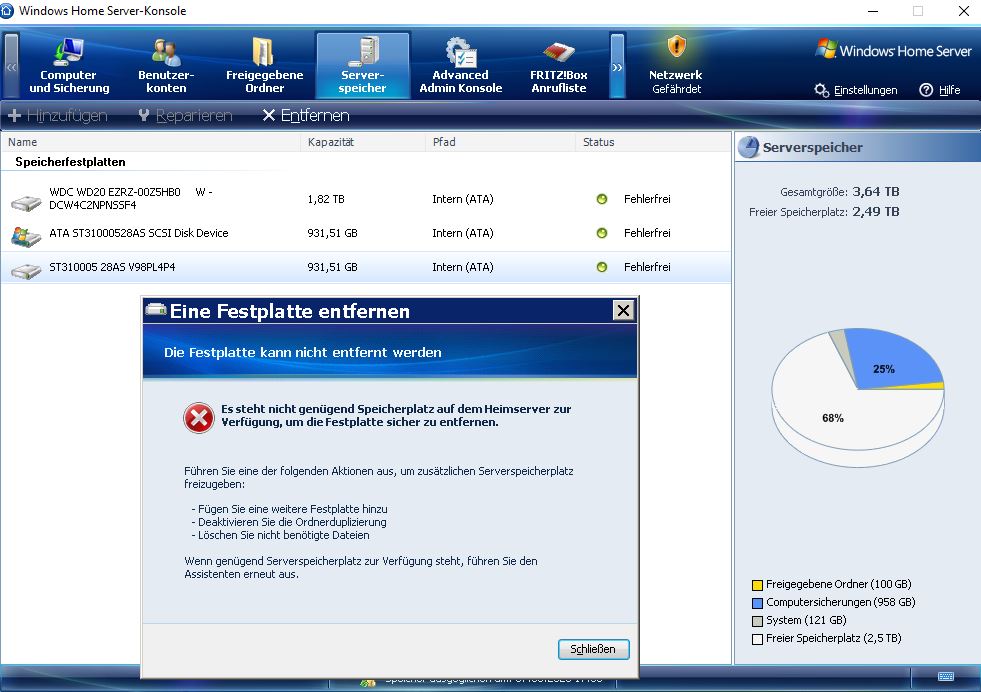Switch to the Freigegebene Ordner tab

point(264,66)
